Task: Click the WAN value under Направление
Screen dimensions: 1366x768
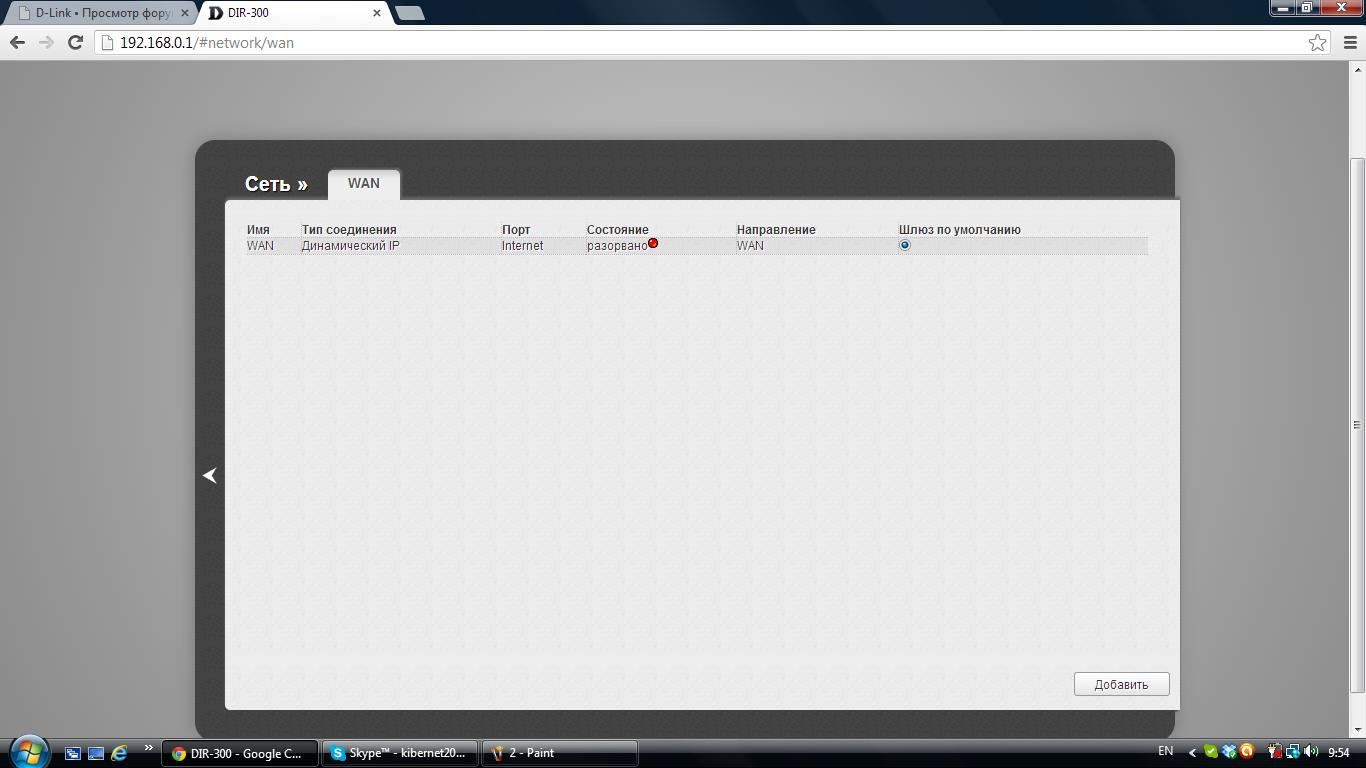Action: (x=750, y=246)
